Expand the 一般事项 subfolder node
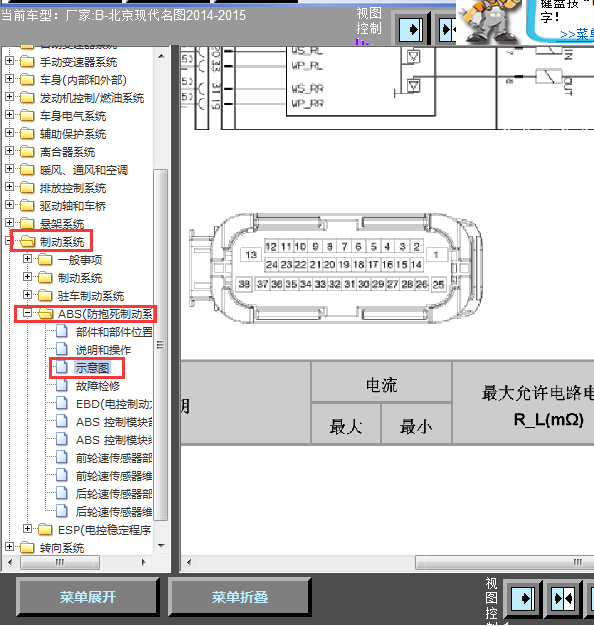This screenshot has width=594, height=626. [27, 259]
